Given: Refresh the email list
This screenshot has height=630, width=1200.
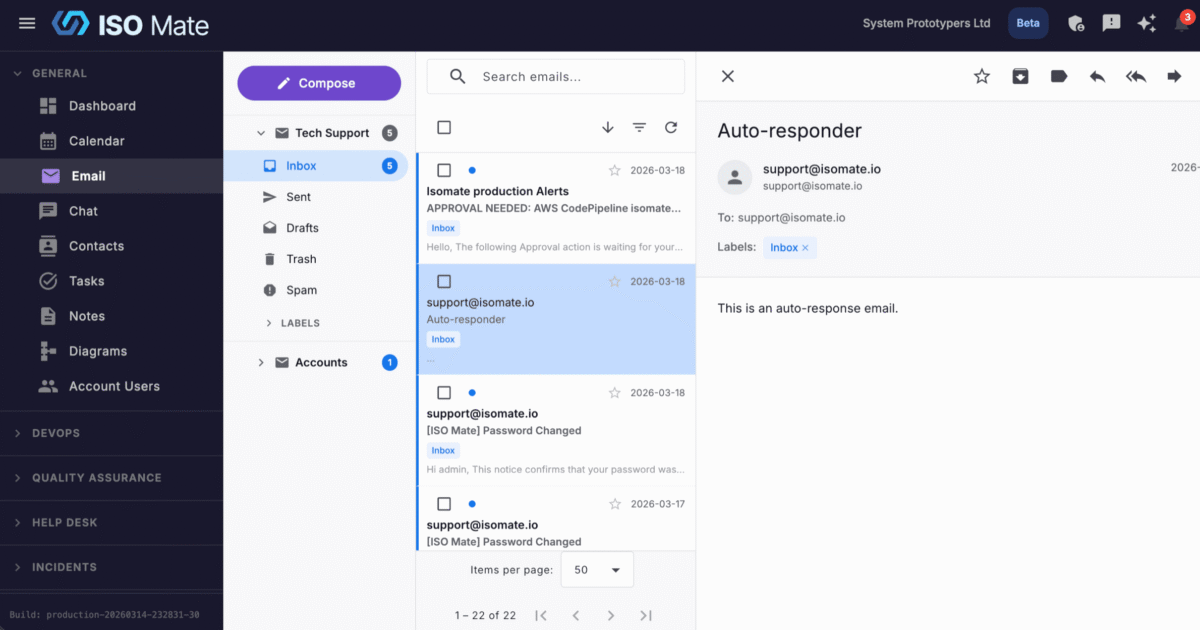Looking at the screenshot, I should click(x=671, y=127).
